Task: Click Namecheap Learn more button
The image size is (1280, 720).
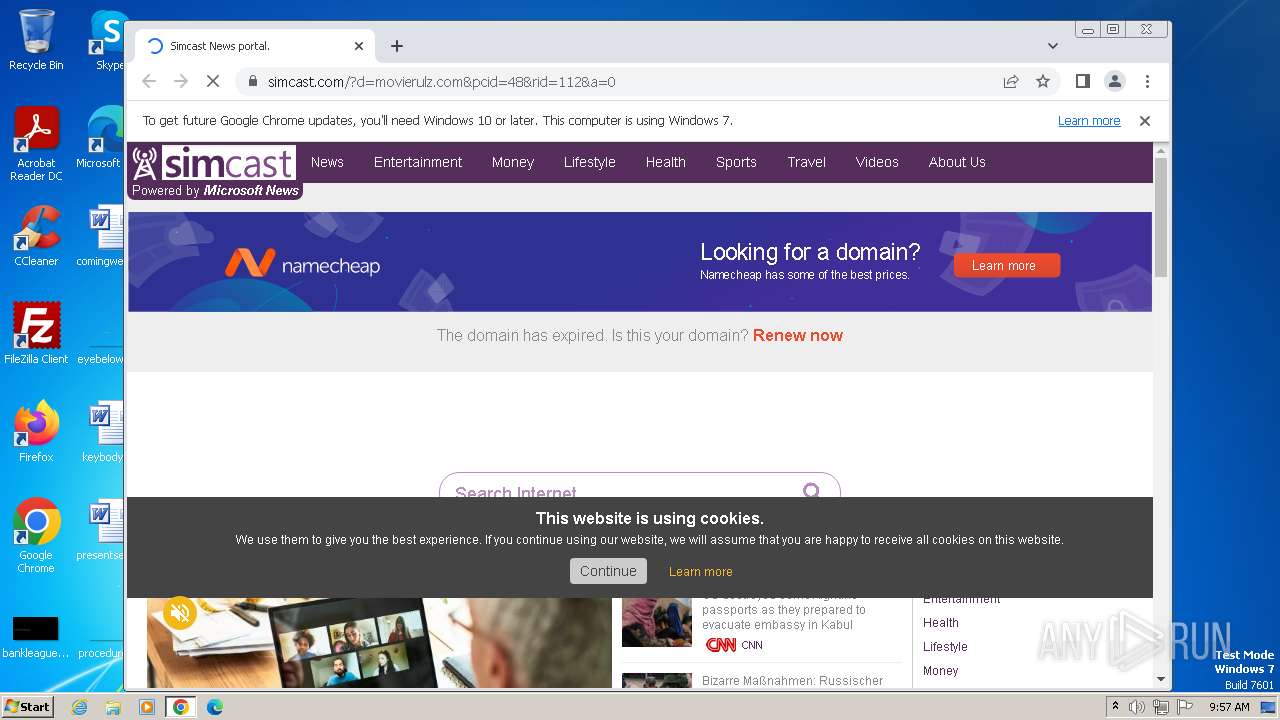Action: click(x=1007, y=265)
